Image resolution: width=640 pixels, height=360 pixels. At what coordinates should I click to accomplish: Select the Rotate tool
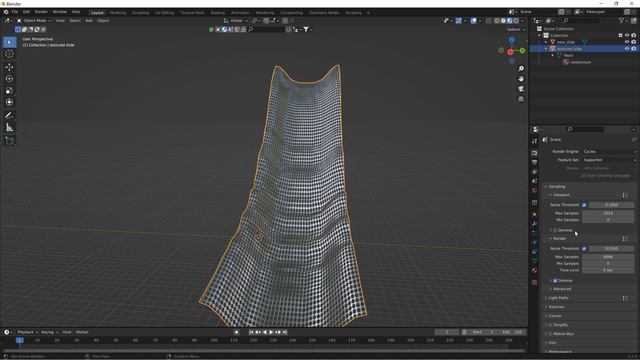click(x=9, y=79)
